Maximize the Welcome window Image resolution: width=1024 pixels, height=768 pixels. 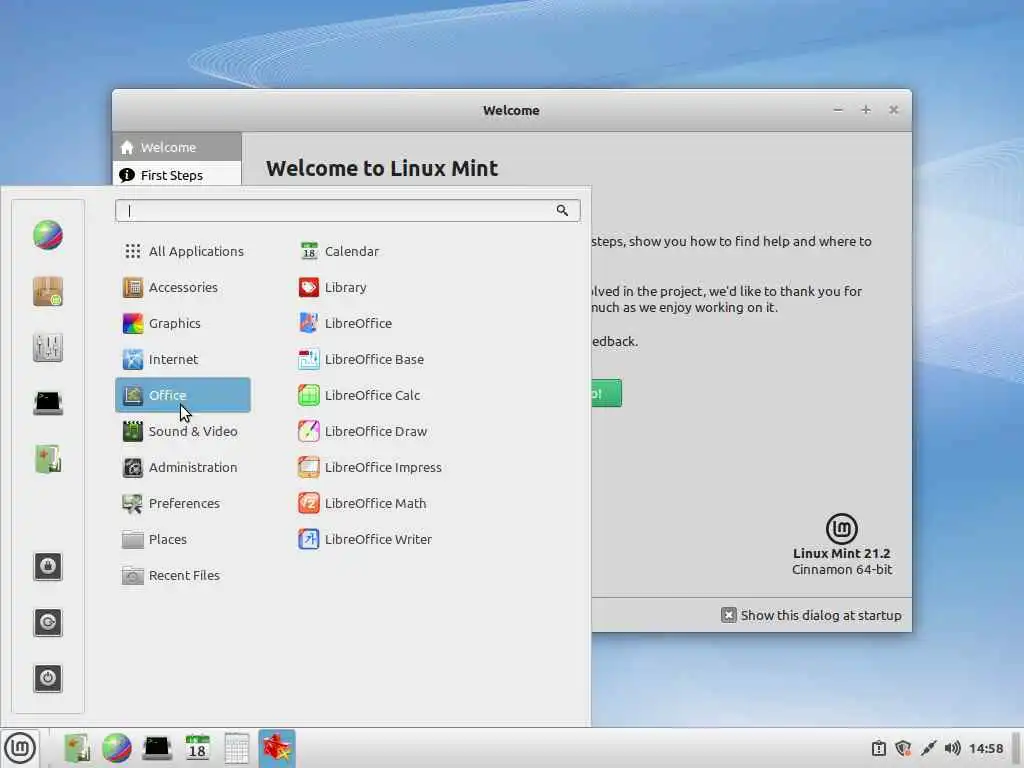(x=866, y=110)
